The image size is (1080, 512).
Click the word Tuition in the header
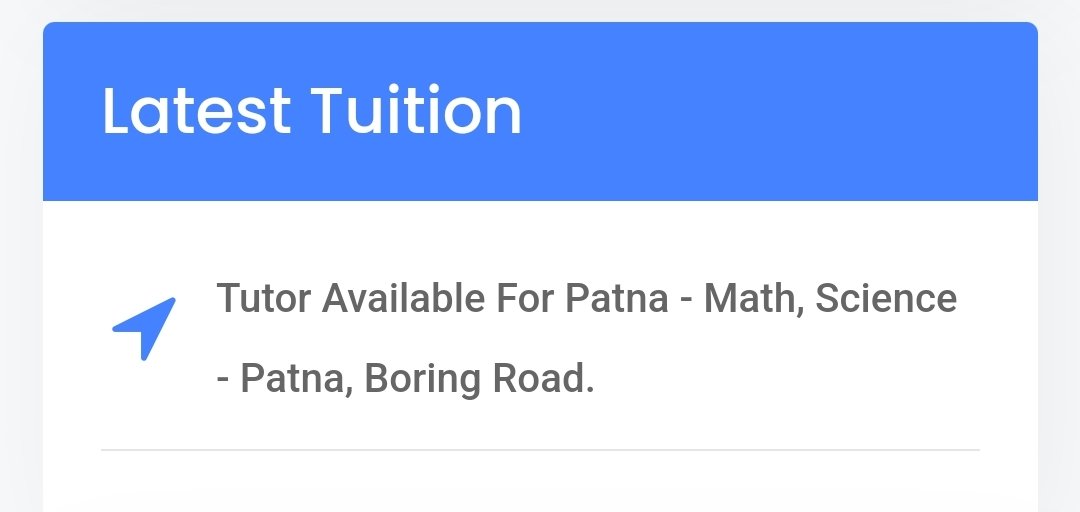(x=416, y=111)
